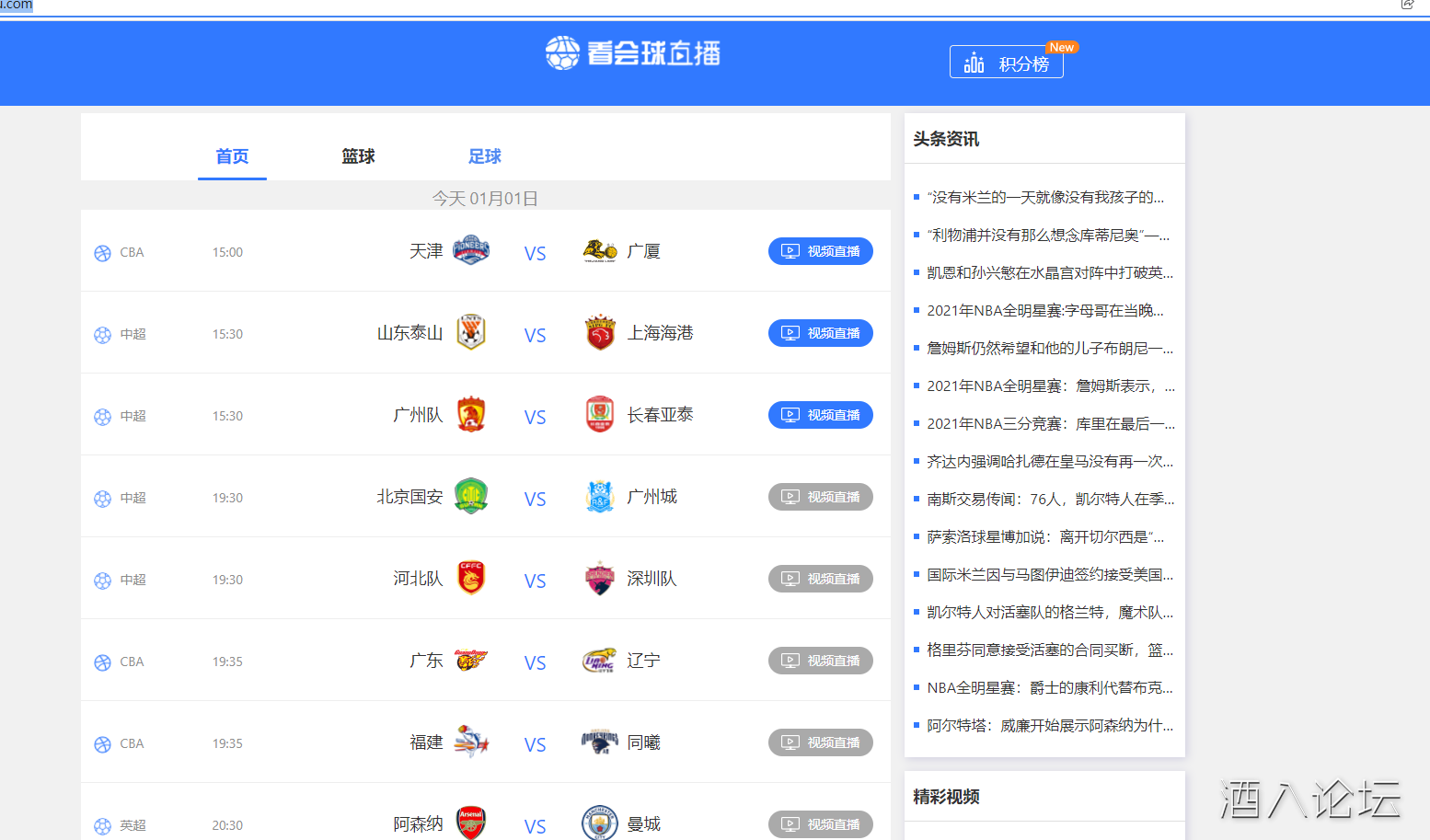Open 视频直播 for 广州队 vs 长春亚泰

pos(820,414)
